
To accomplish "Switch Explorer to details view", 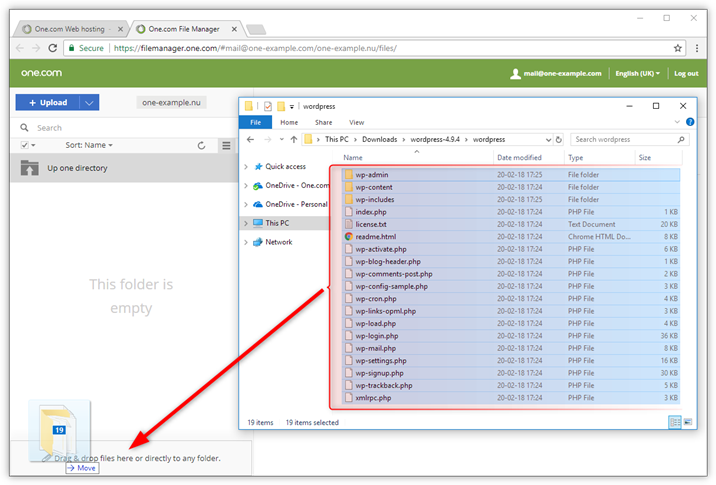I will click(x=675, y=422).
